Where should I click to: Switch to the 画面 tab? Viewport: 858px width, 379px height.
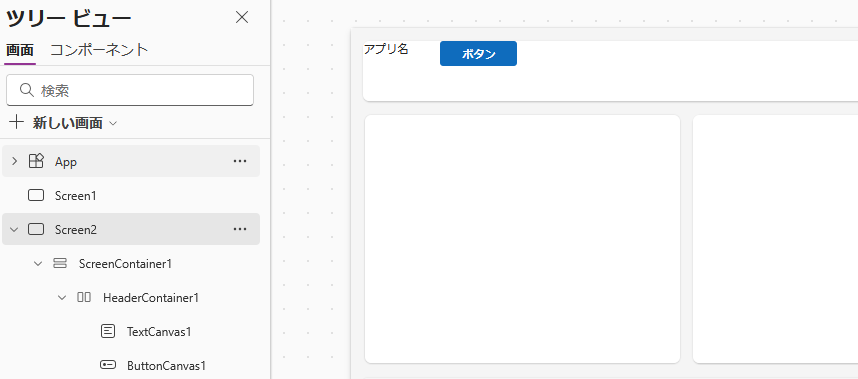tap(20, 50)
